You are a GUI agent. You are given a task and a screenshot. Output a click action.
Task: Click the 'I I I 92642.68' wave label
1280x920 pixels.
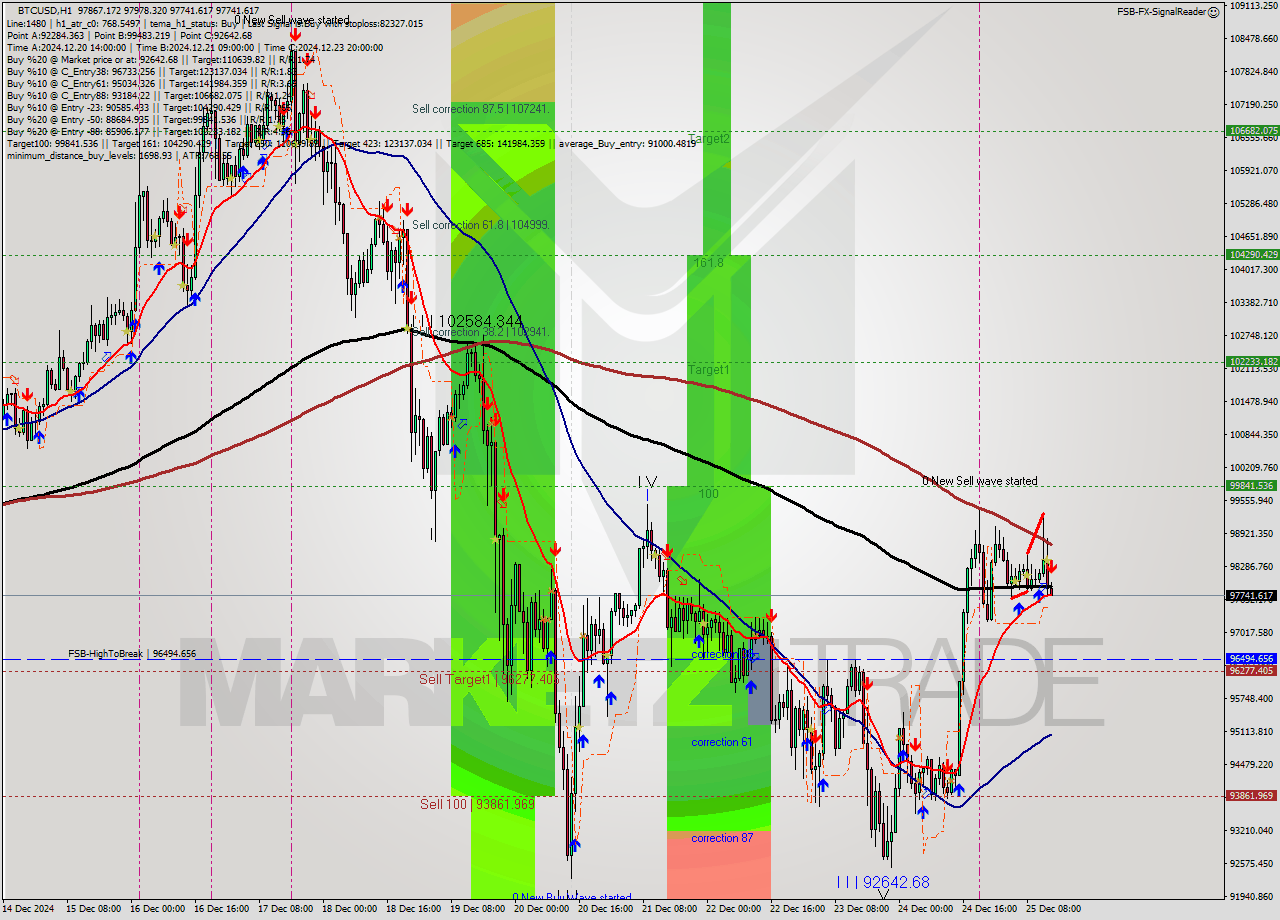[x=883, y=882]
